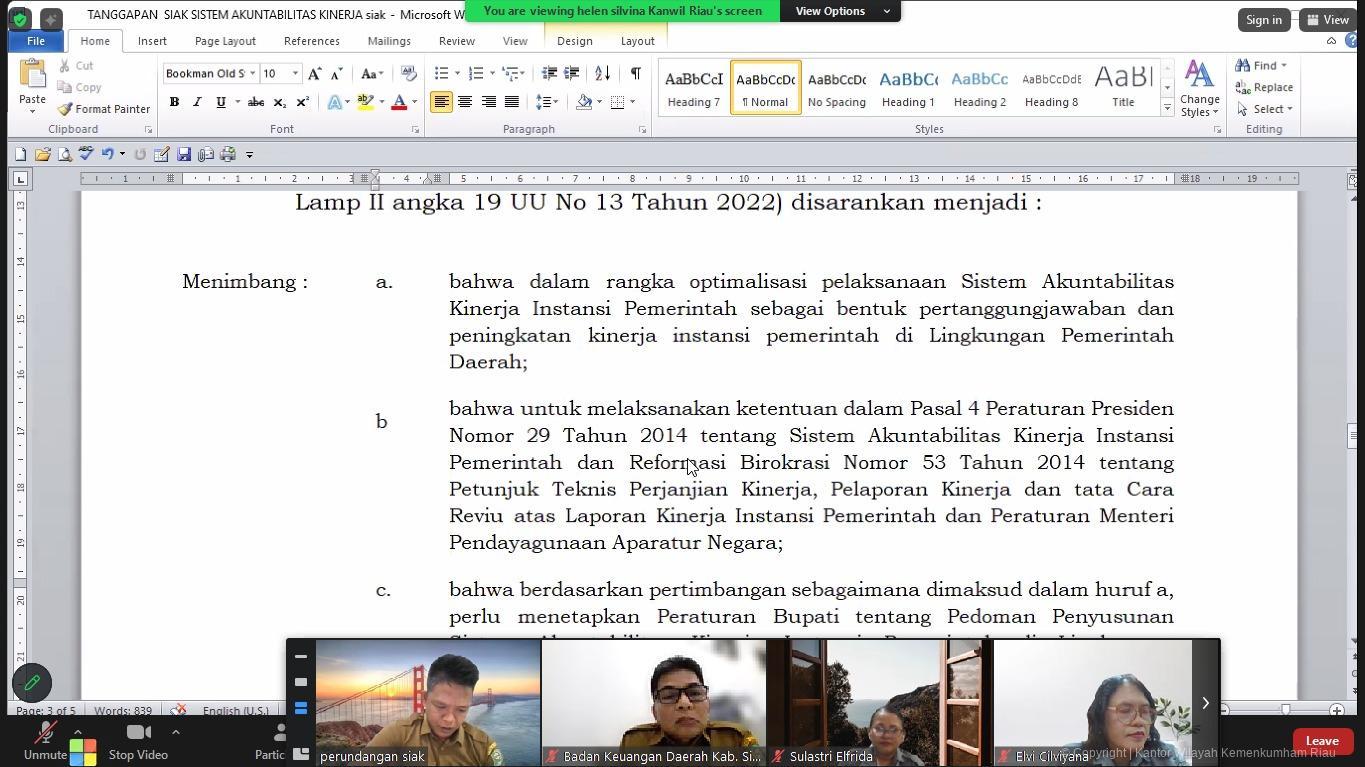Justify the paragraph text
Image resolution: width=1365 pixels, height=767 pixels.
[512, 102]
